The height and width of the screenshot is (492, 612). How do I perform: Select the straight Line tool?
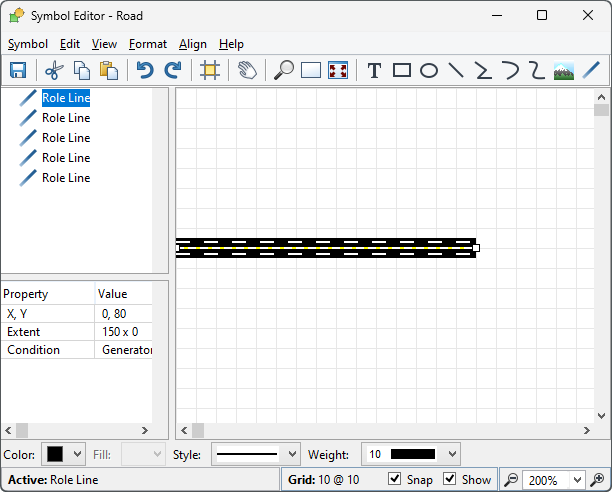456,71
